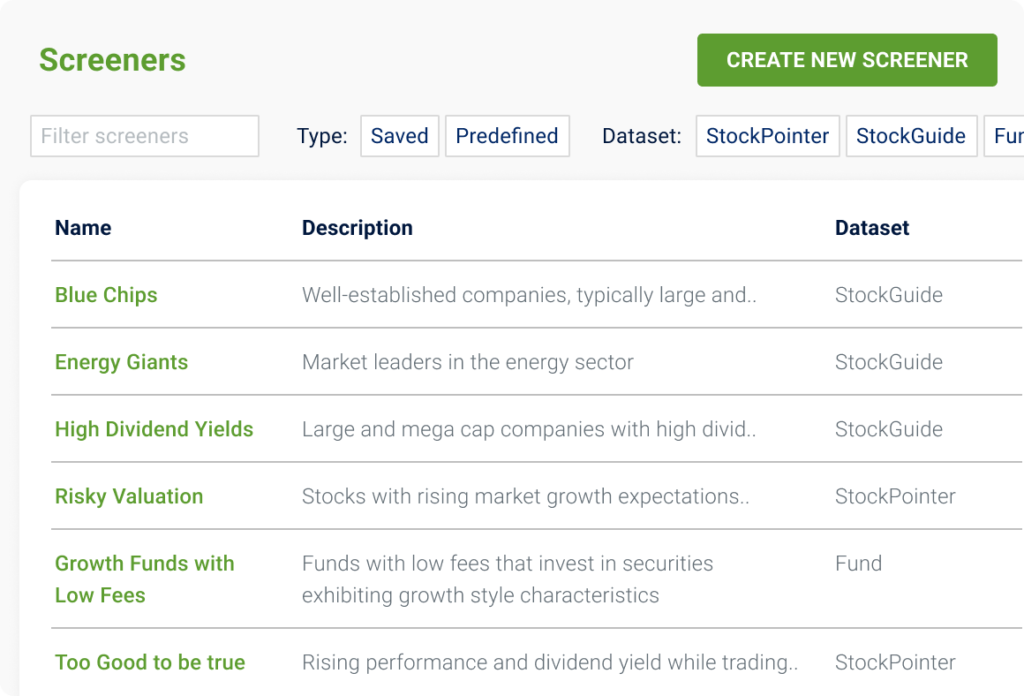The height and width of the screenshot is (696, 1024).
Task: Enable the StockPointer dataset filter
Action: point(767,136)
